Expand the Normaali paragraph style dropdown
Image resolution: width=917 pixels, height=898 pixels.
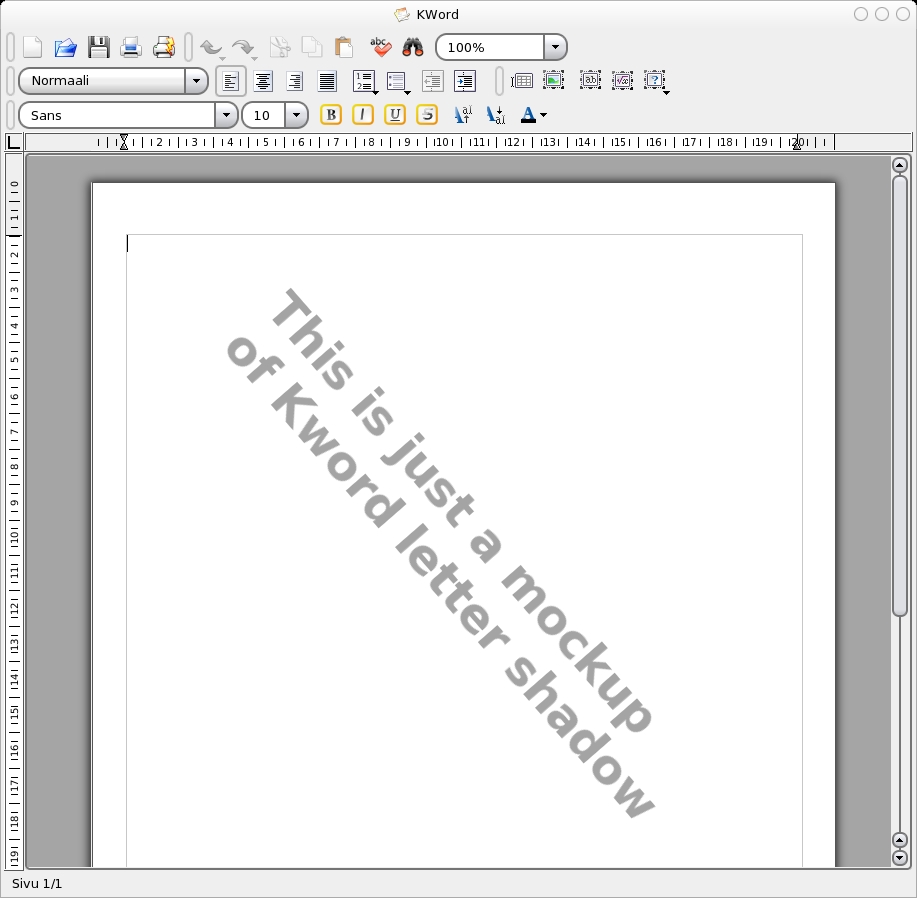click(x=196, y=81)
